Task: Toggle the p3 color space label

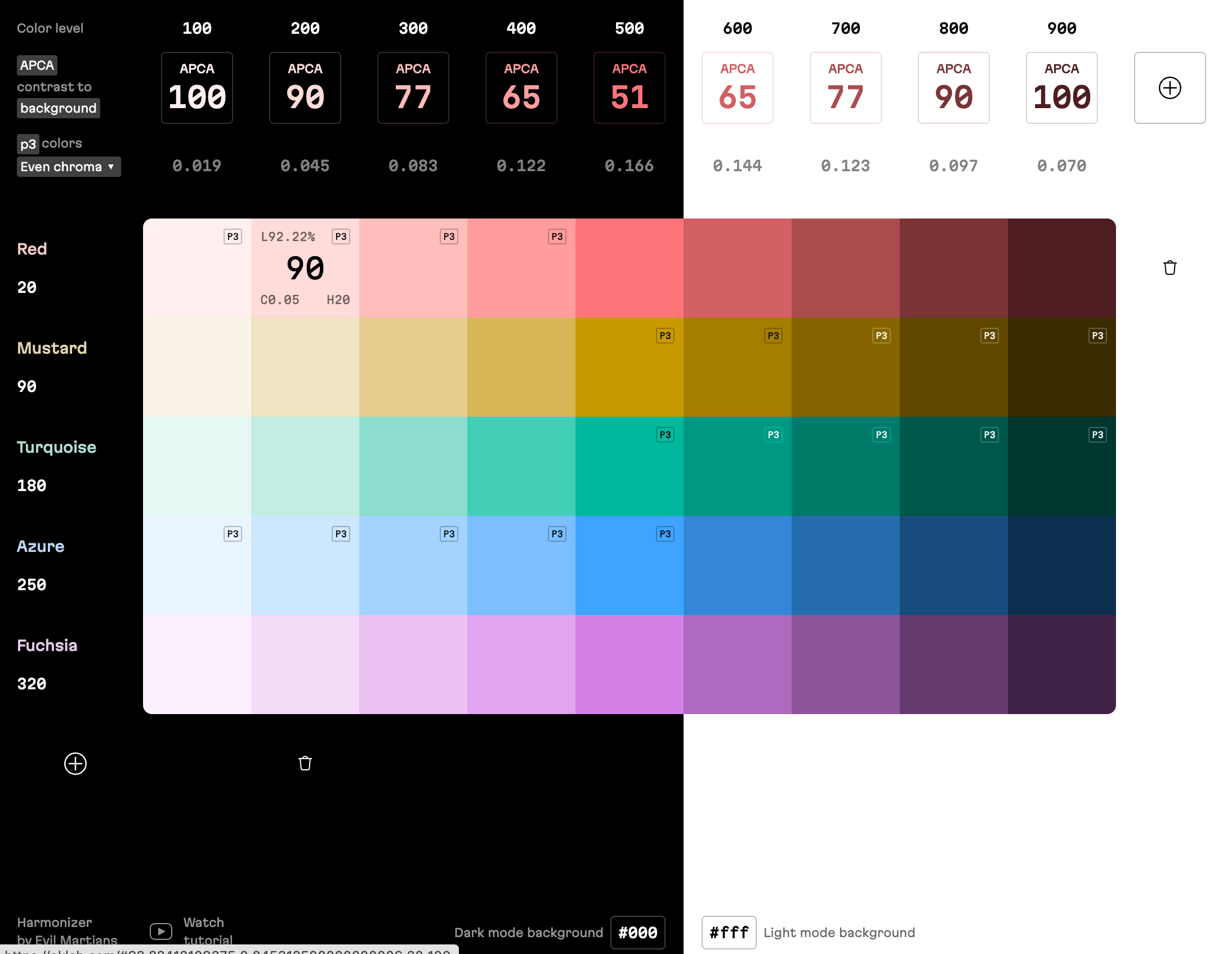Action: point(28,144)
